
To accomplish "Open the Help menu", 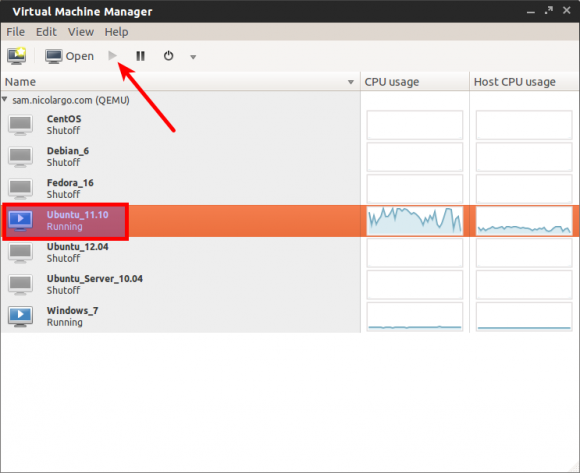I will pyautogui.click(x=116, y=32).
